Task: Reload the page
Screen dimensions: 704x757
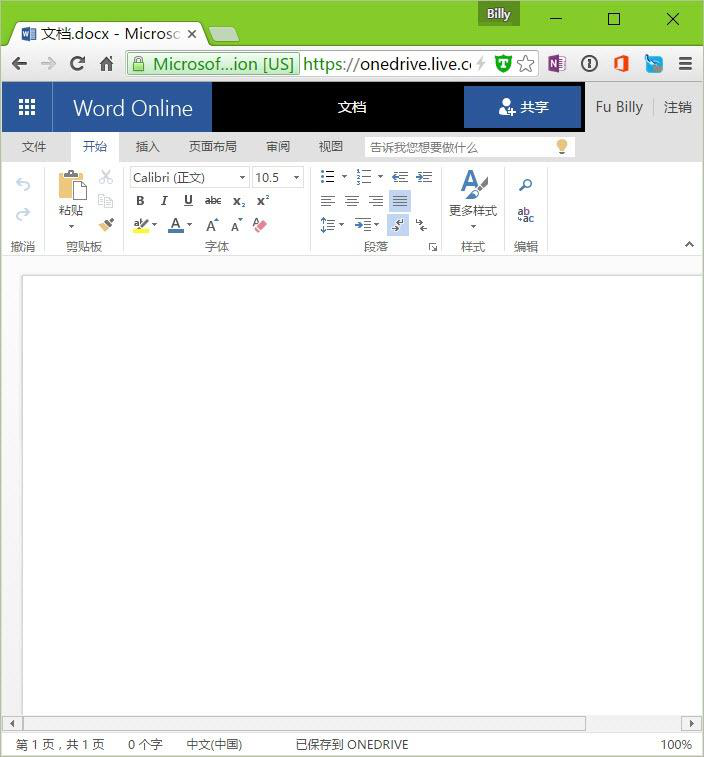Action: coord(77,63)
